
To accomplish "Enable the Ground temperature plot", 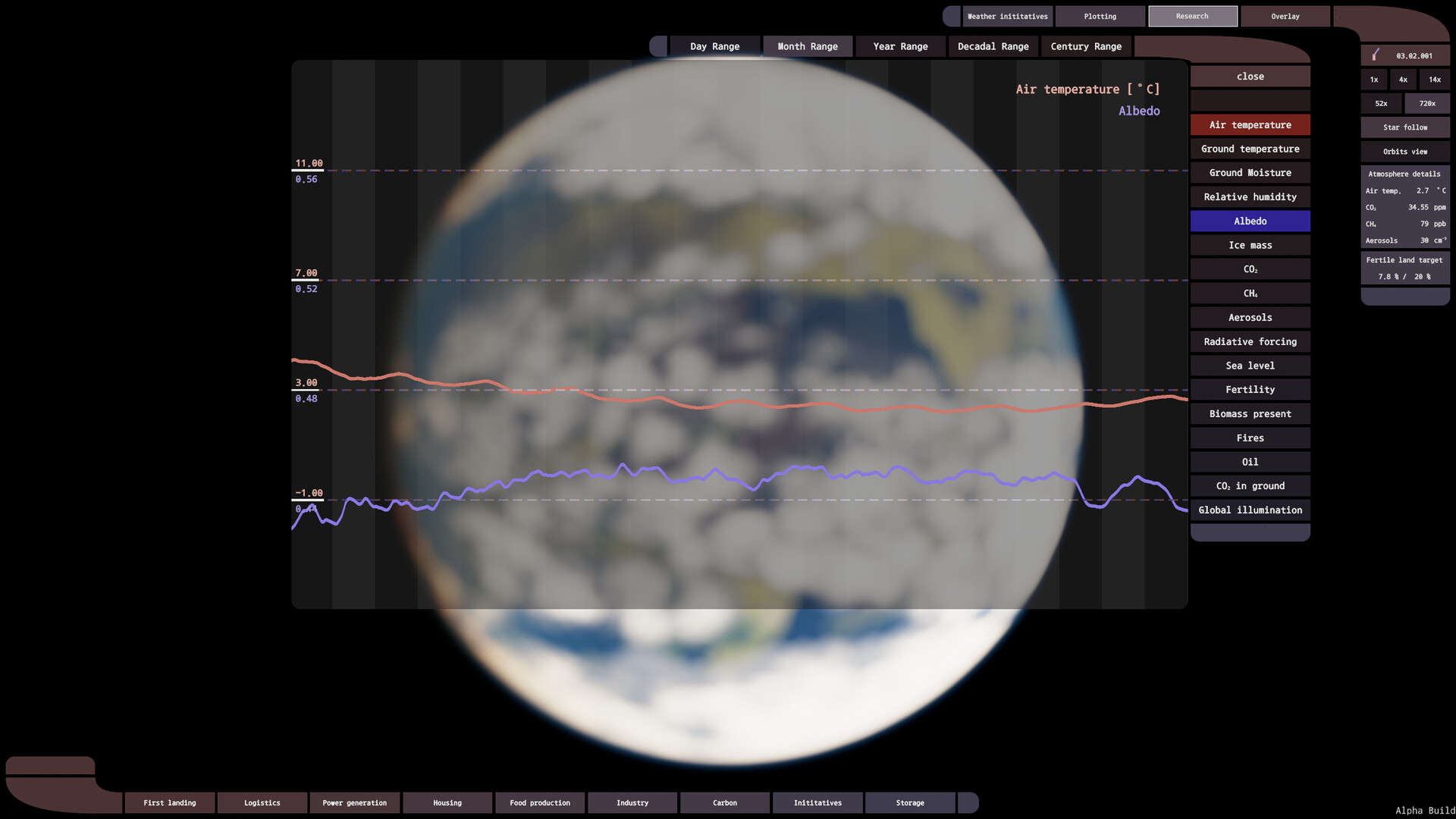I will (x=1250, y=149).
